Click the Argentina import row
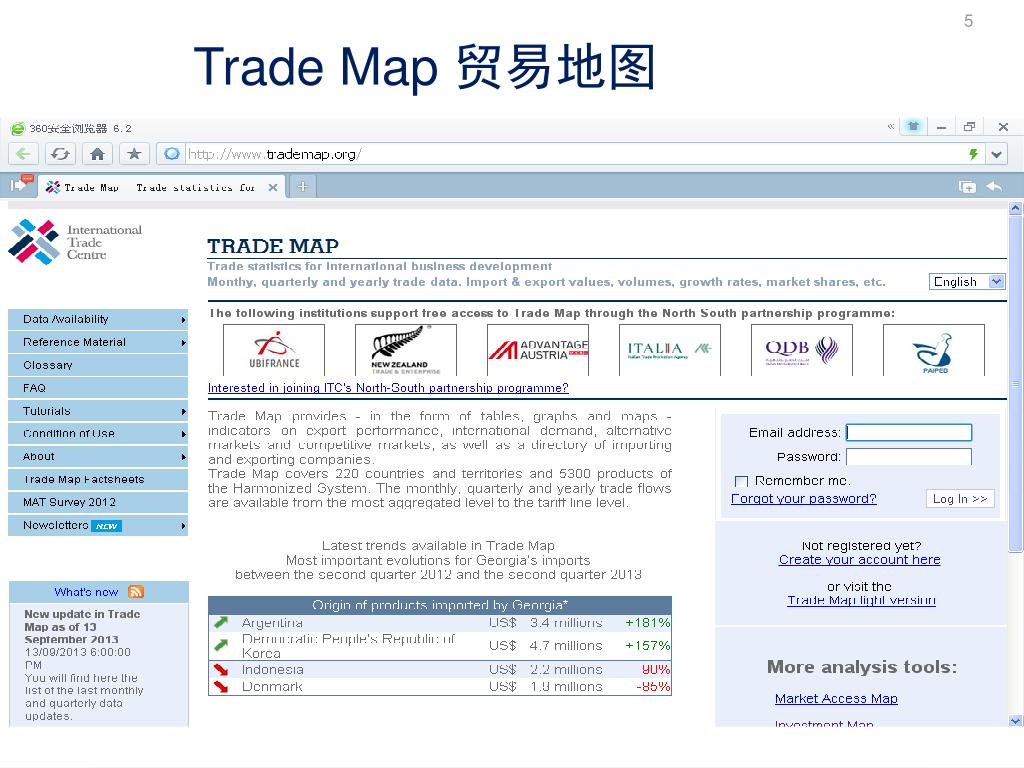Image resolution: width=1024 pixels, height=768 pixels. pos(440,623)
